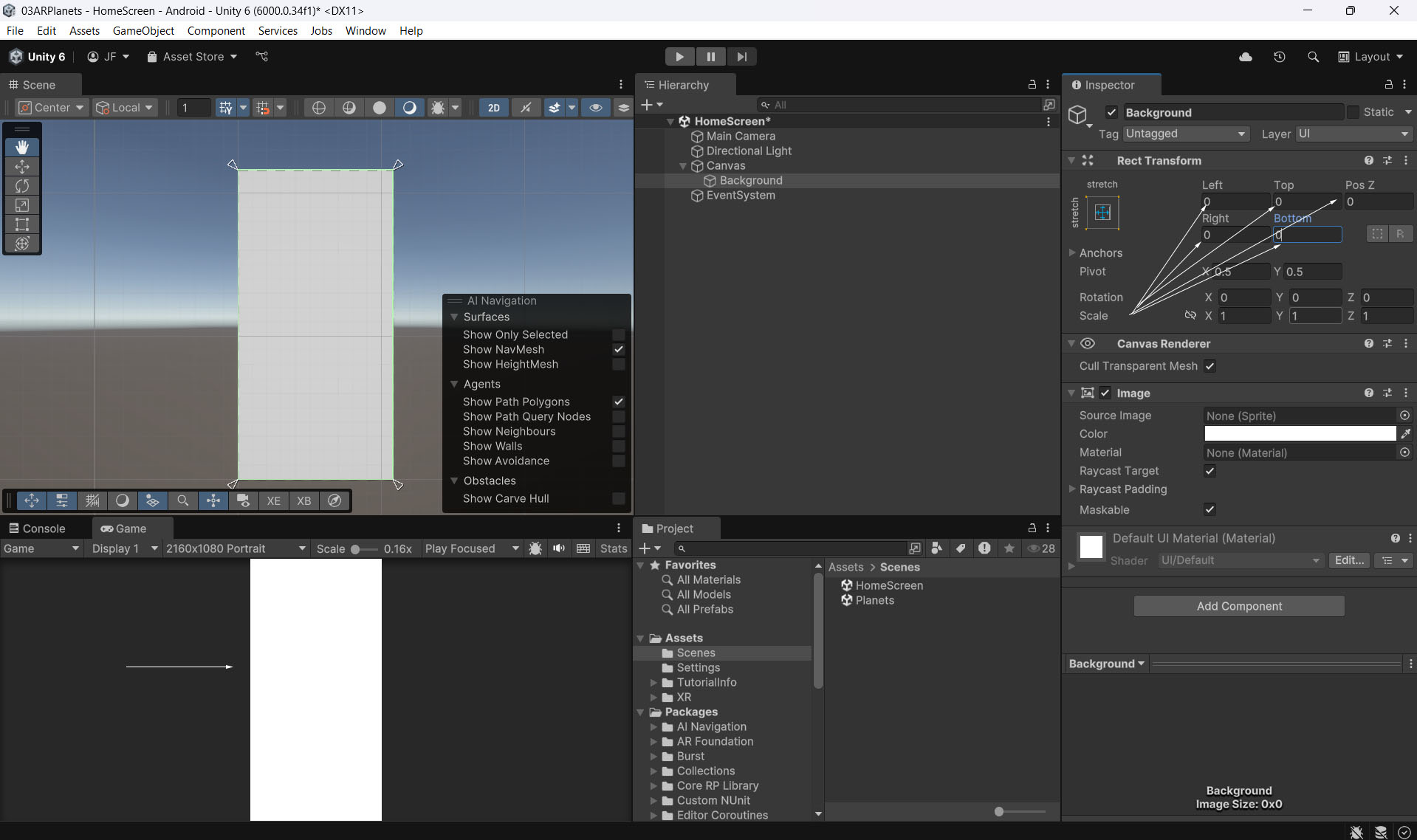Open the 2160x1080 Portrait resolution dropdown
Screen dimensions: 1417x840
(235, 548)
